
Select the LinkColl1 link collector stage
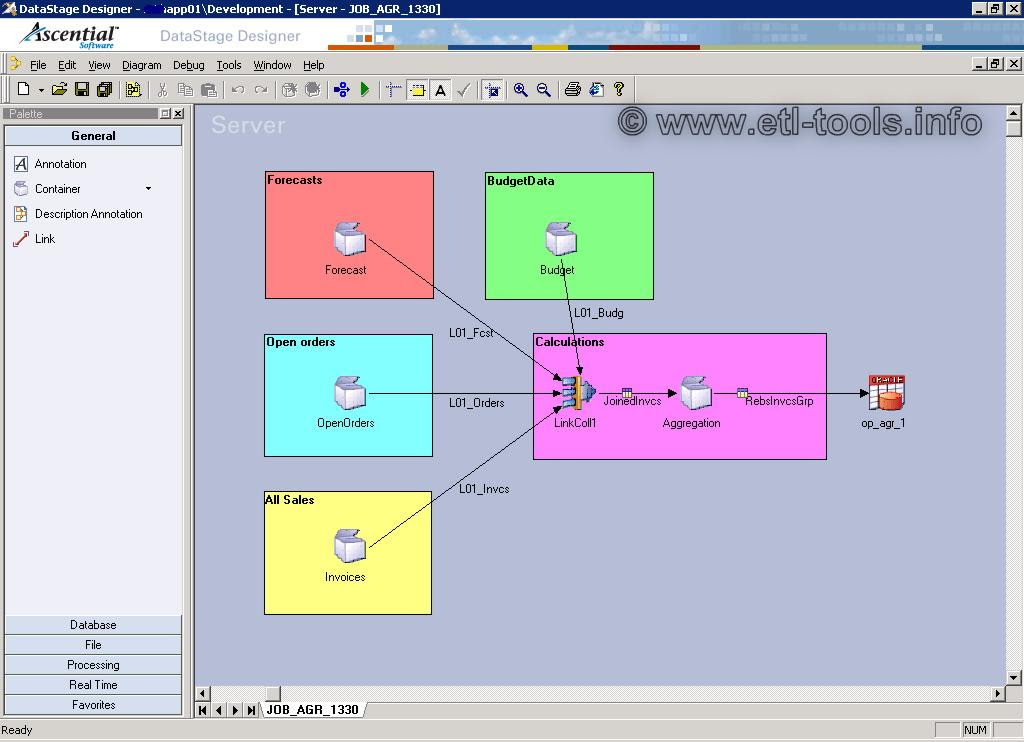point(578,393)
